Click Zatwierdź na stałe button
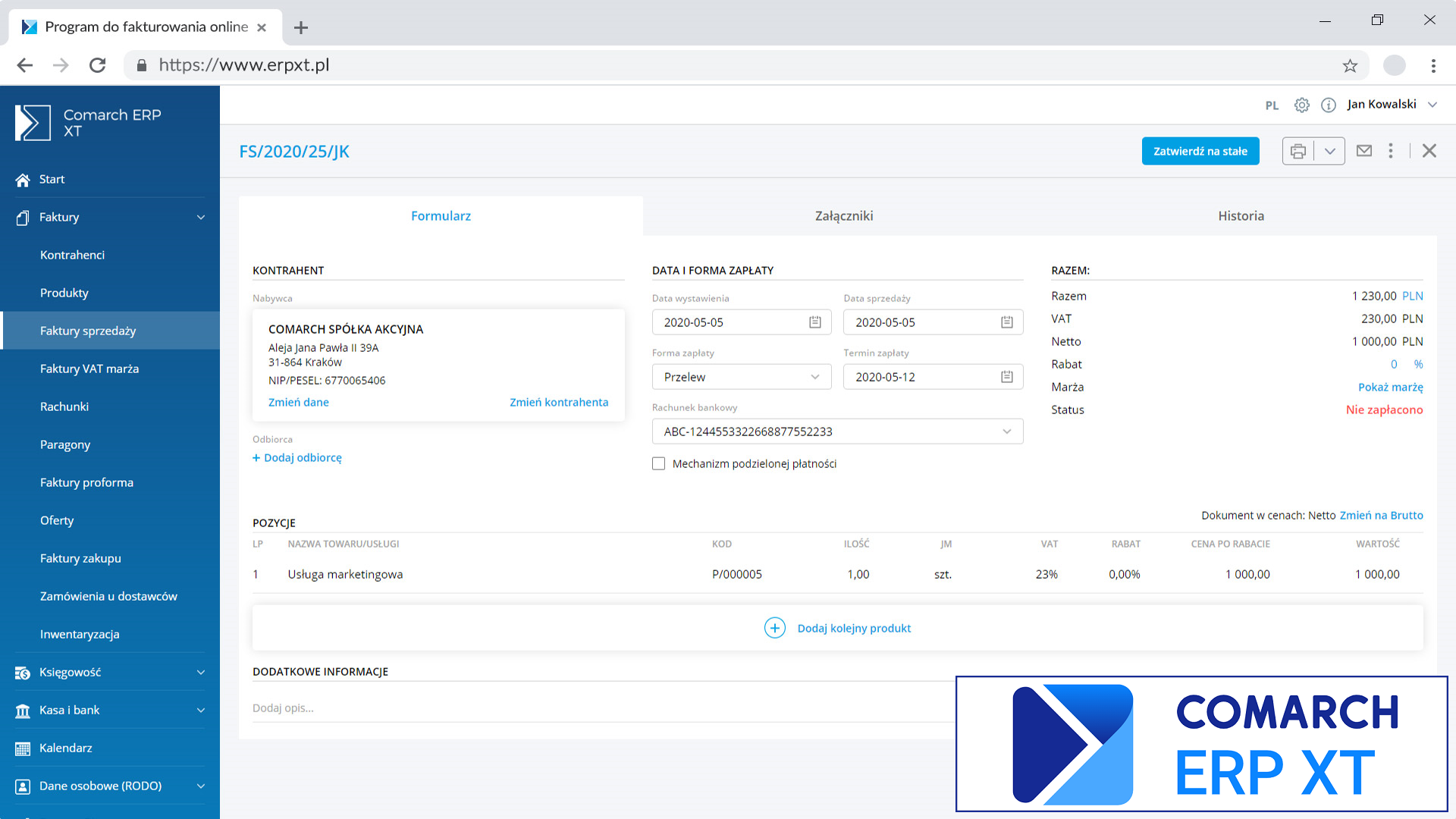Image resolution: width=1456 pixels, height=819 pixels. tap(1200, 151)
